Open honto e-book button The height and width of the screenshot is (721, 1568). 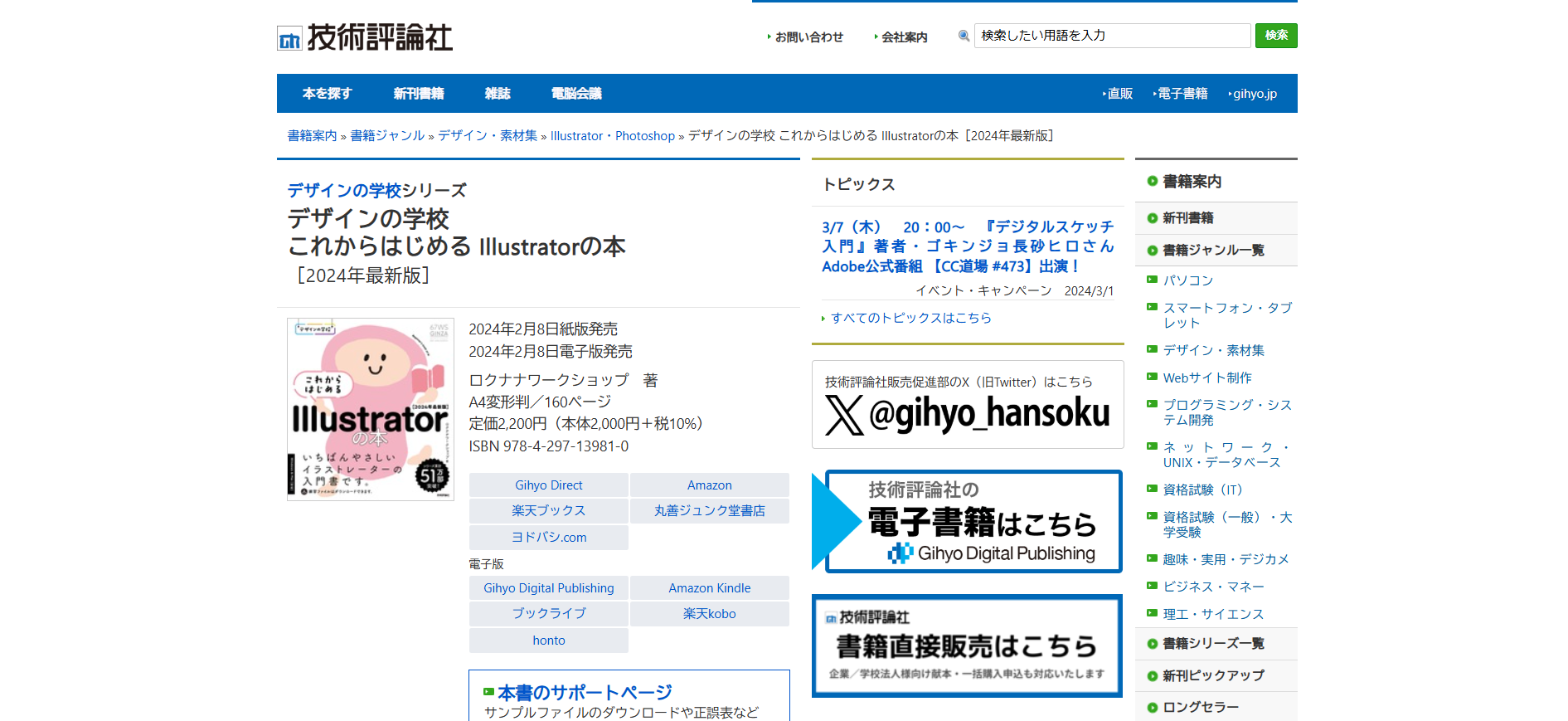[x=548, y=641]
